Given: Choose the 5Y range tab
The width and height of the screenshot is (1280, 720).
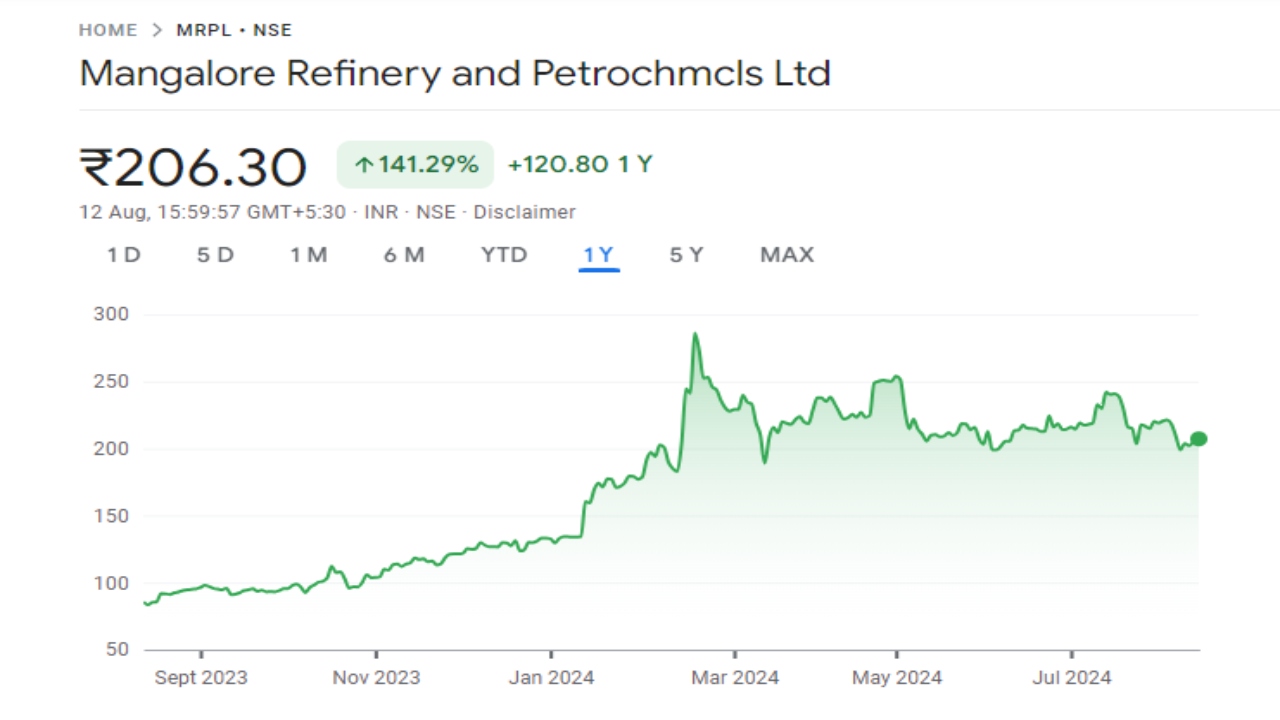Looking at the screenshot, I should [x=686, y=255].
